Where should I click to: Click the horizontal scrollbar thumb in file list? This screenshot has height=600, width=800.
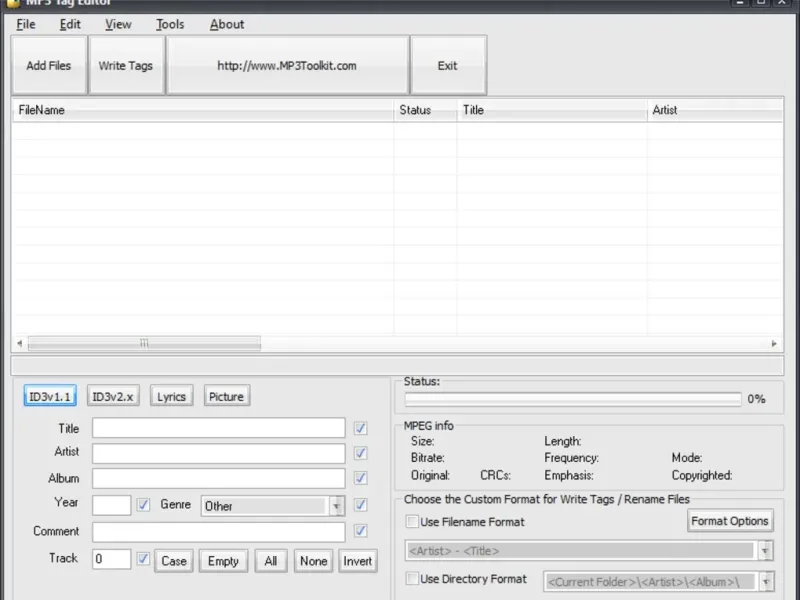[x=144, y=343]
